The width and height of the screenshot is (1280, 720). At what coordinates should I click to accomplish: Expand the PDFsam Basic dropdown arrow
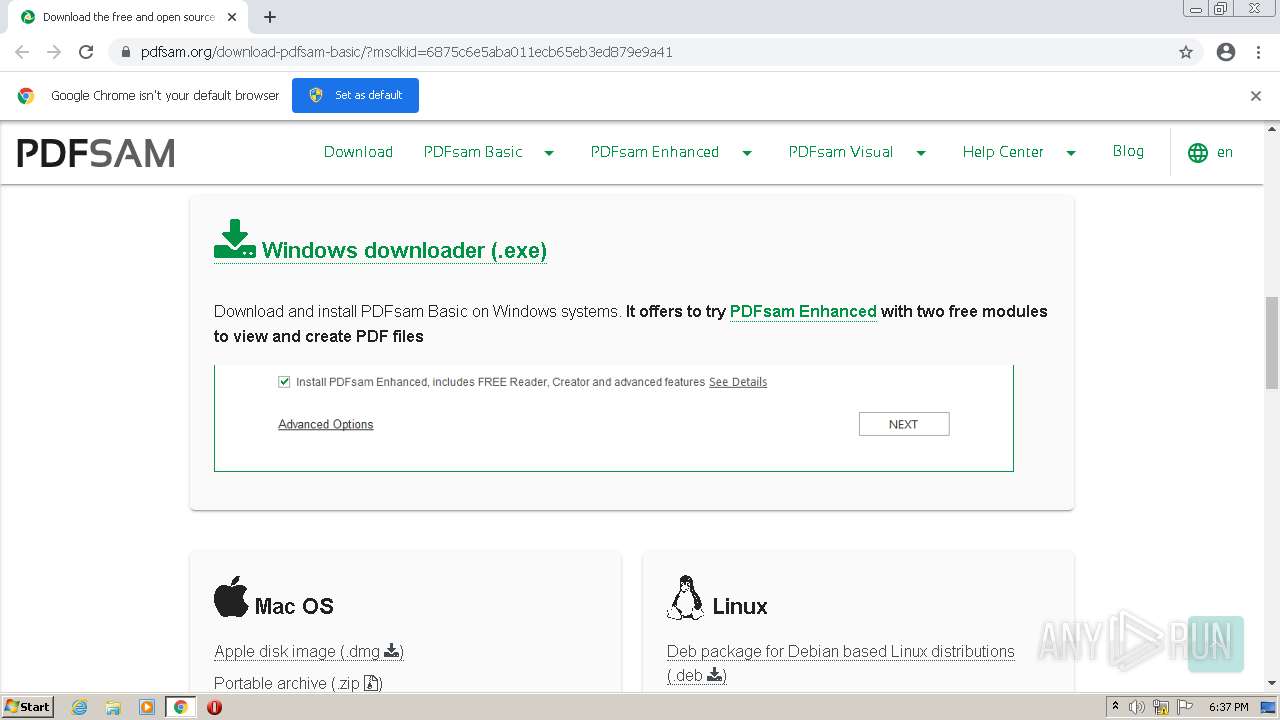click(549, 153)
